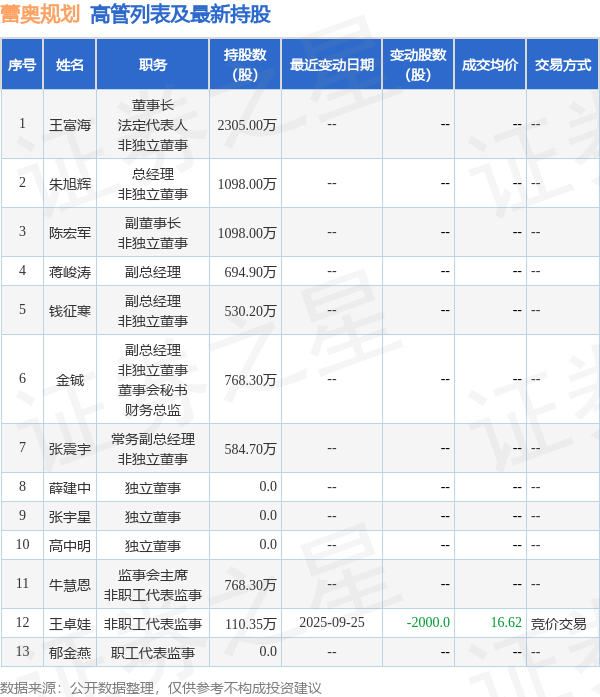Screen dimensions: 600x697
Task: Click the holding value 110.35万
Action: click(x=251, y=624)
